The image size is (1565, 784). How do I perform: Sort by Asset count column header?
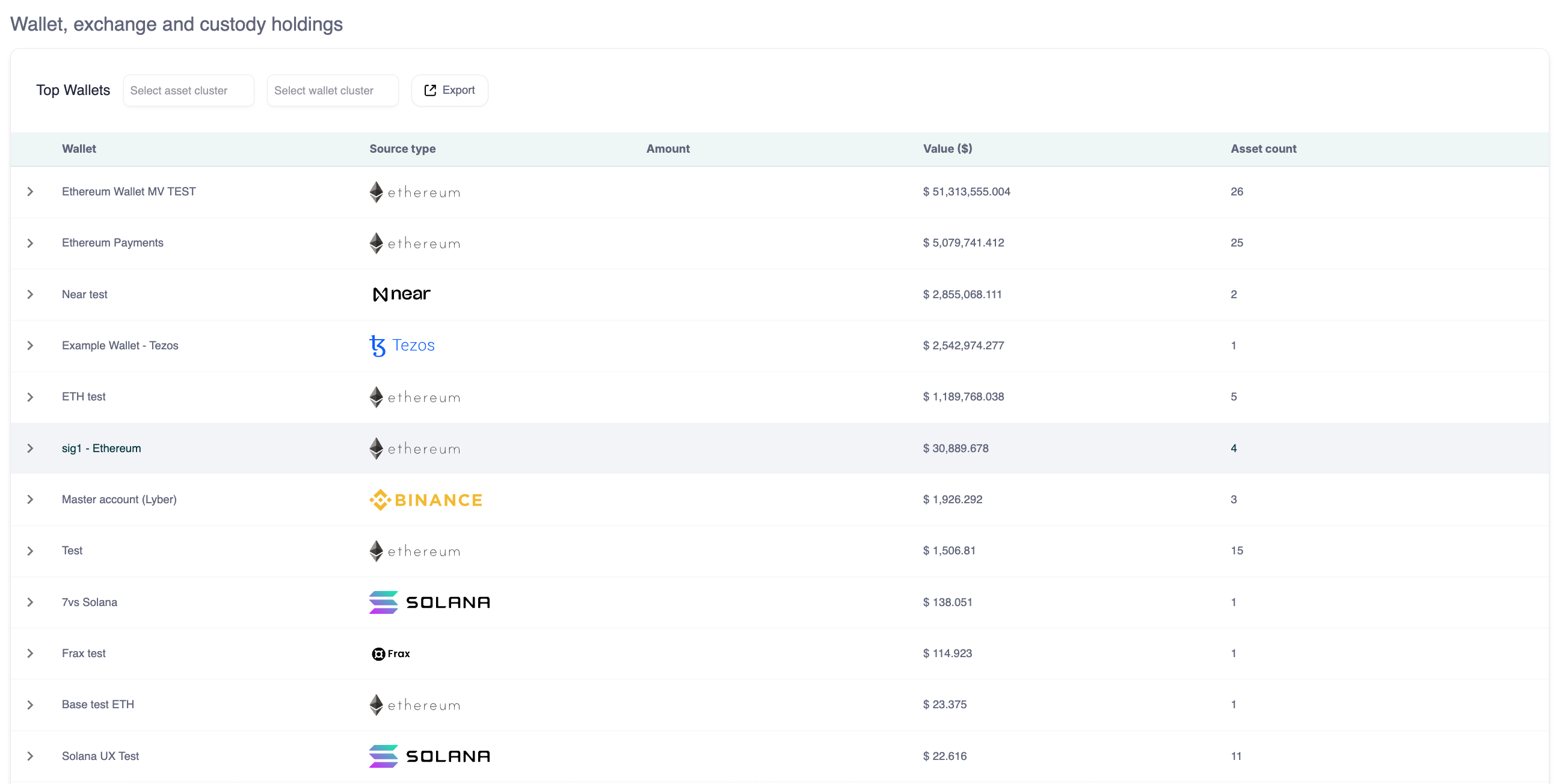pyautogui.click(x=1263, y=149)
